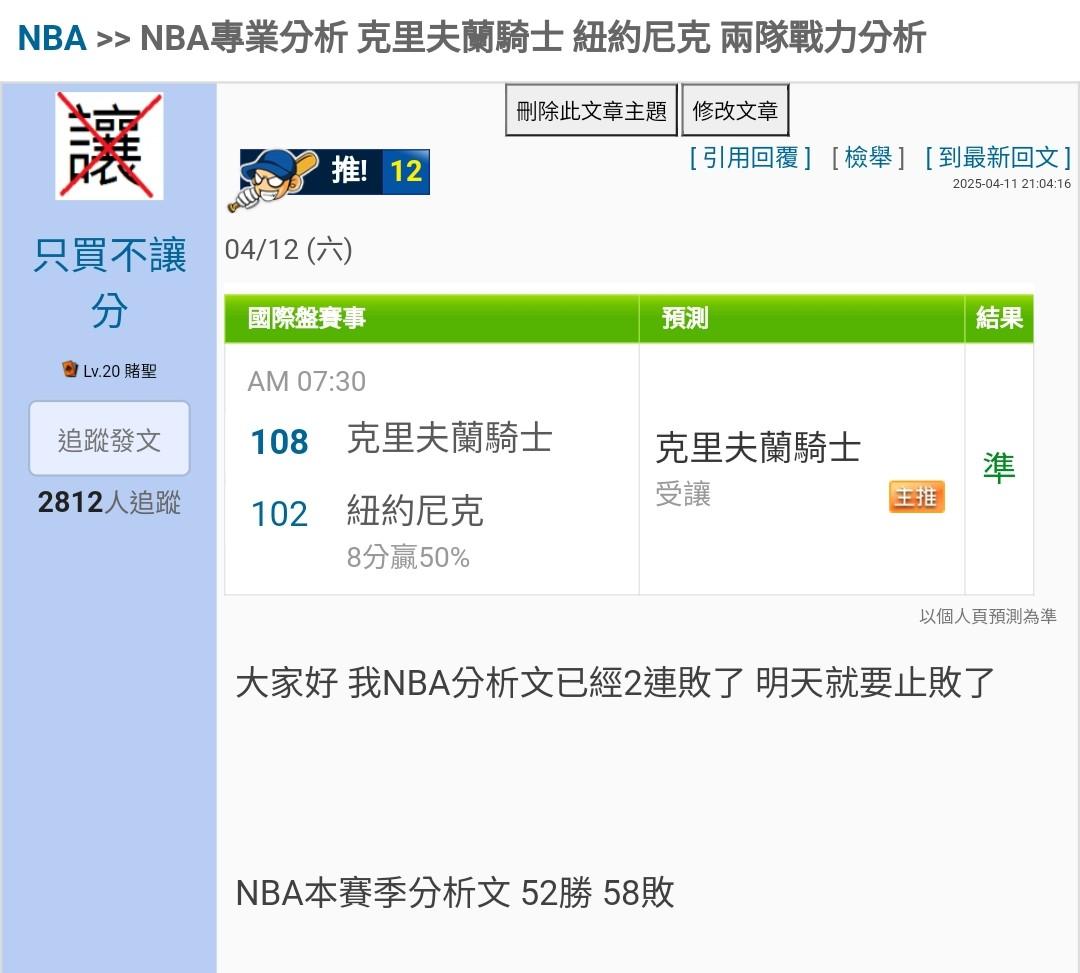This screenshot has width=1080, height=973.
Task: Click the 2025-04-11 21:04:16 post timestamp
Action: click(1011, 184)
